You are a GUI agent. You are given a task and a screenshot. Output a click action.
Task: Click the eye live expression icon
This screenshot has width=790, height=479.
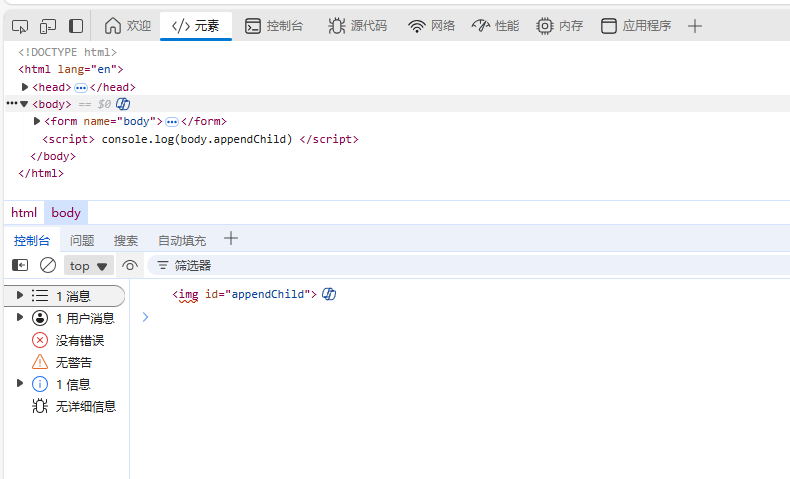click(x=130, y=265)
